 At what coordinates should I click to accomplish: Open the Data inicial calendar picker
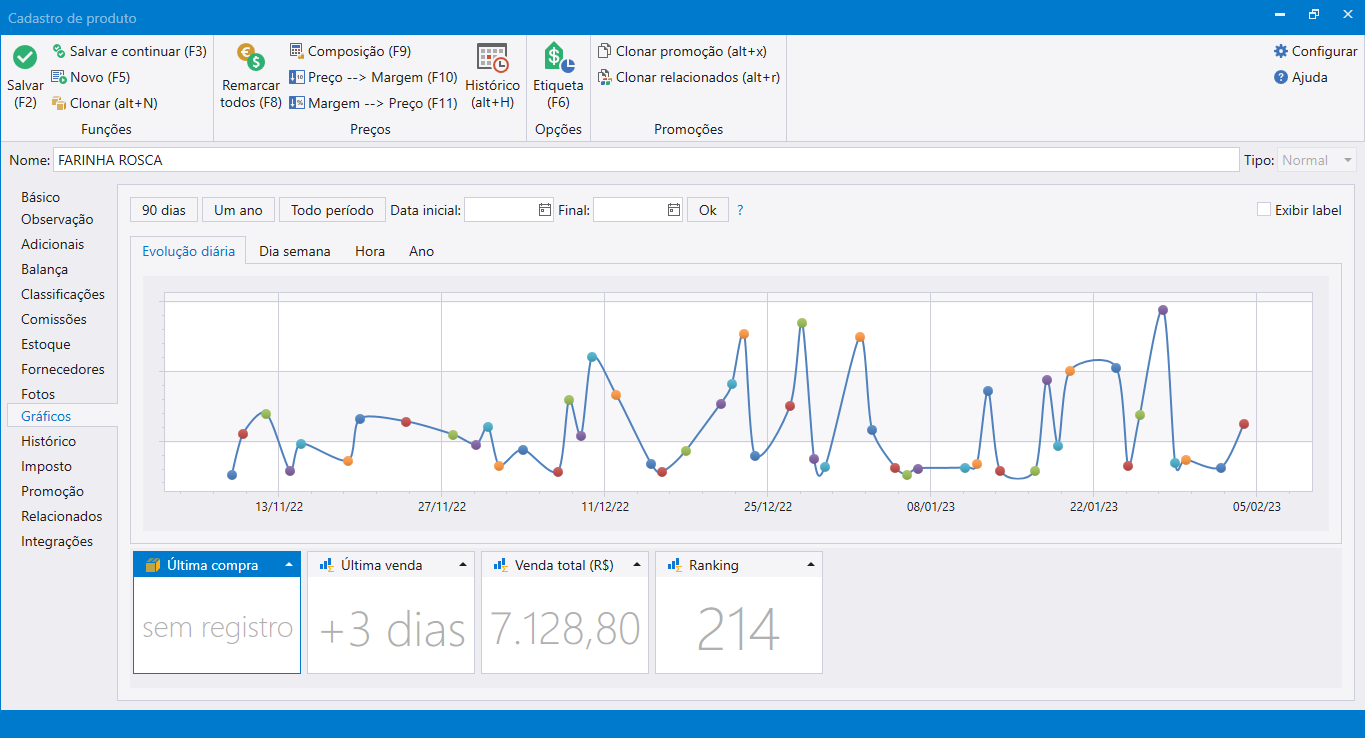point(544,210)
